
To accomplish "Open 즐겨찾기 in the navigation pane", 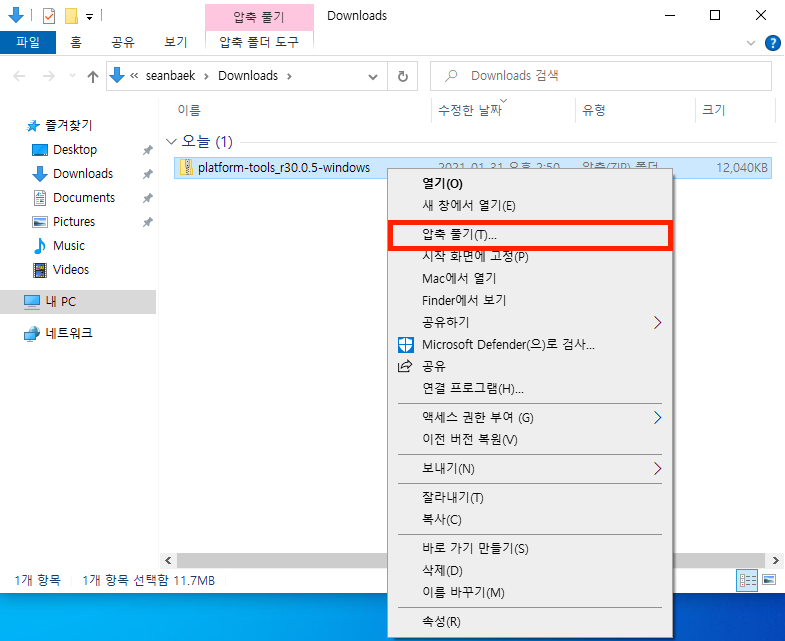I will pos(69,125).
